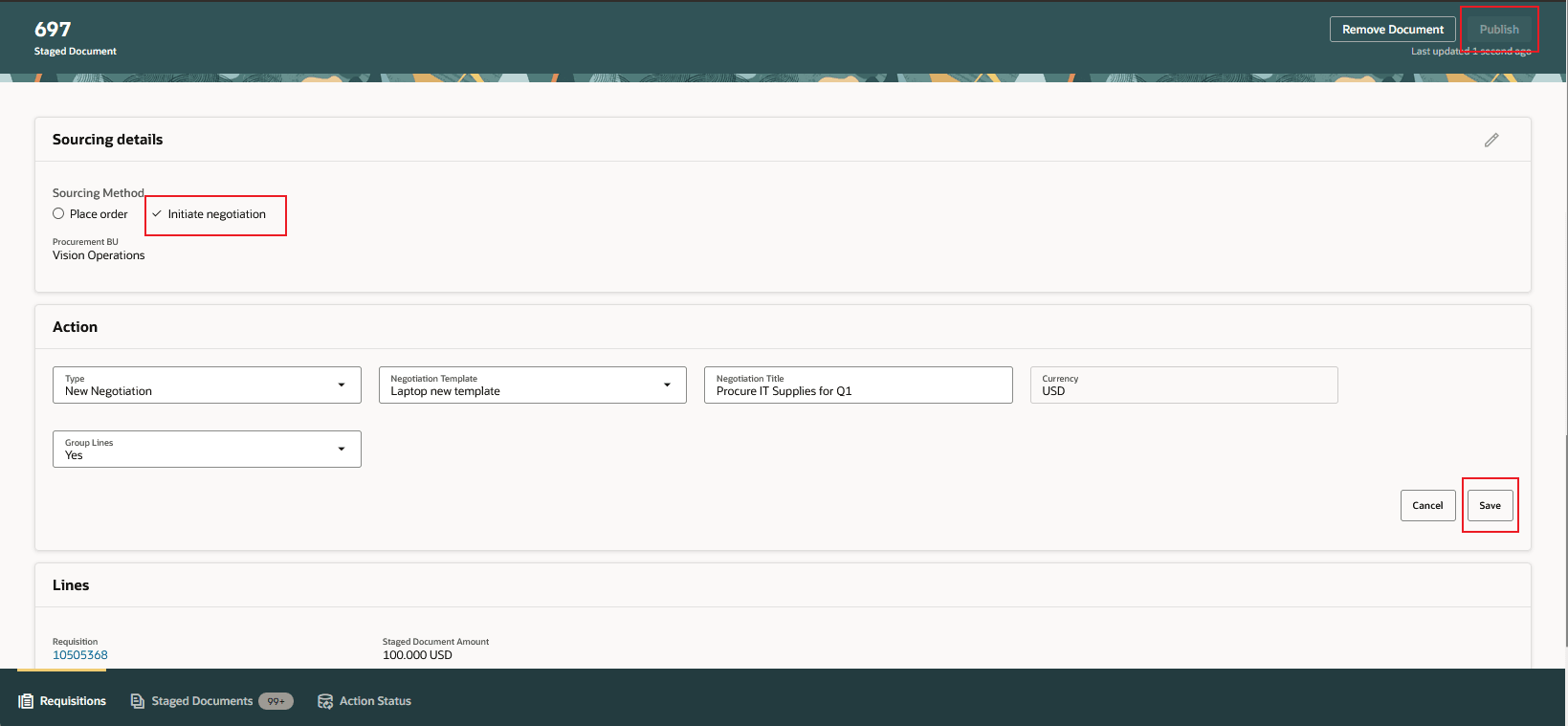Save the negotiation action

click(1491, 506)
